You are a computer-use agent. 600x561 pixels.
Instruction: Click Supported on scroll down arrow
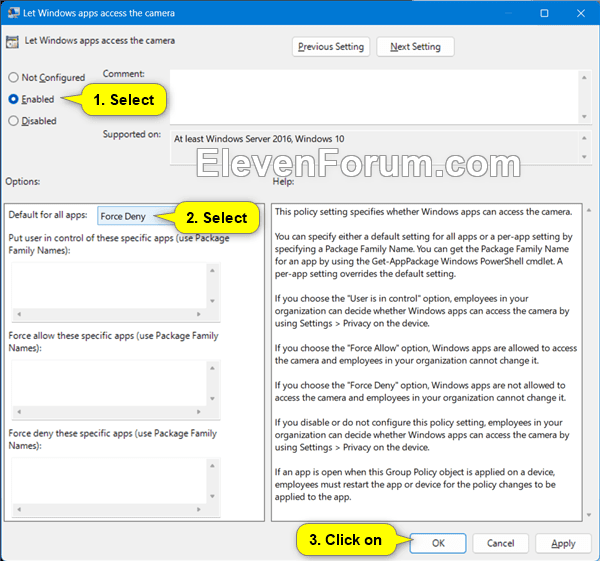click(584, 157)
